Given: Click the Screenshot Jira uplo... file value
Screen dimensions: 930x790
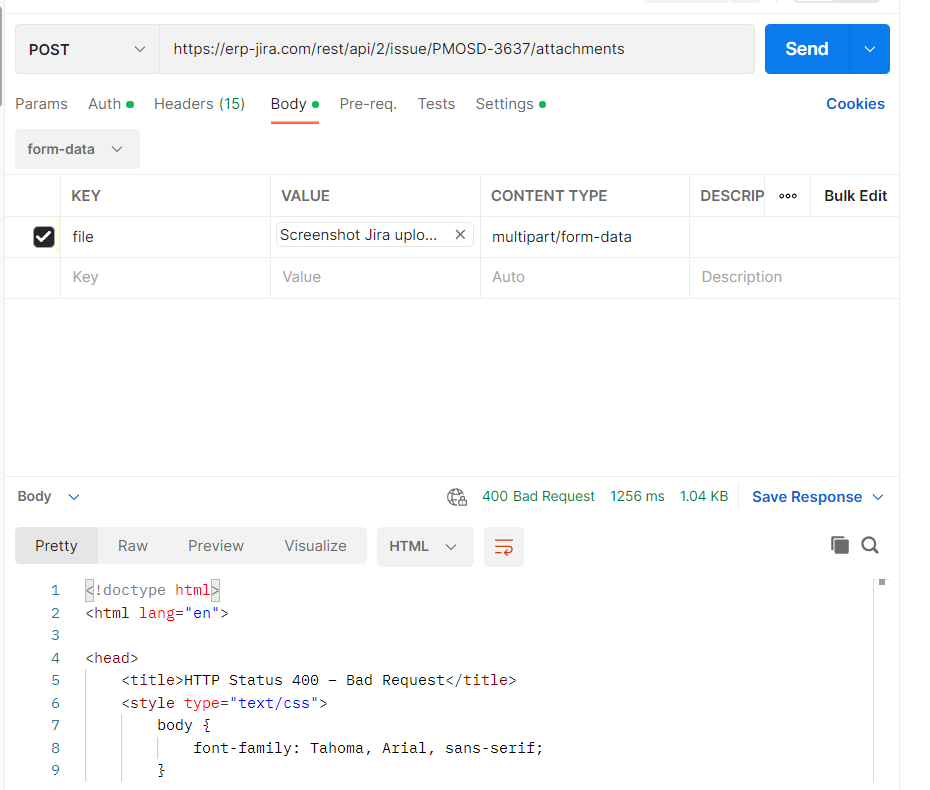Looking at the screenshot, I should point(358,235).
